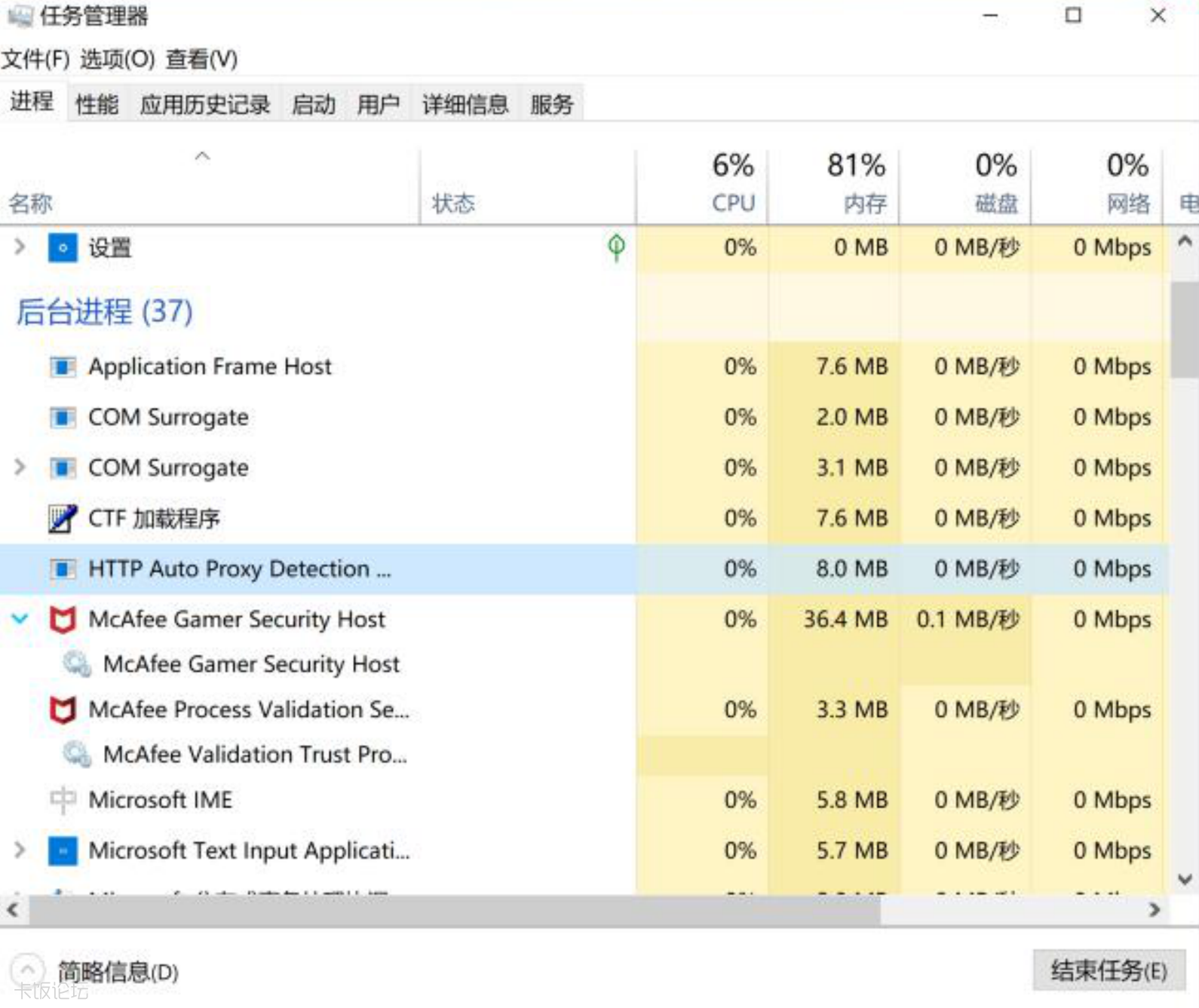Screen dimensions: 1199x1008
Task: Click the McAfee Validation Trust gear icon
Action: [76, 754]
